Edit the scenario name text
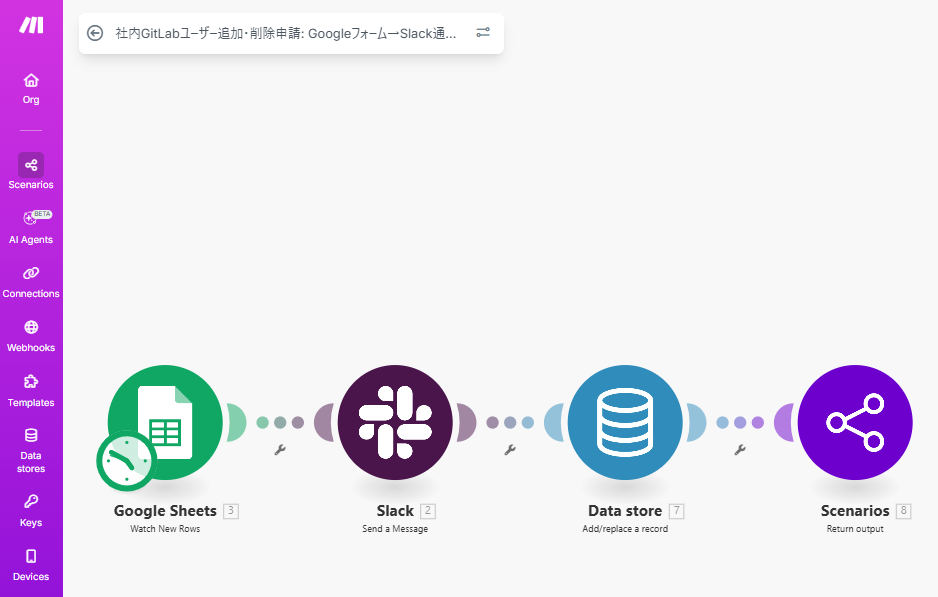This screenshot has height=597, width=938. 285,33
